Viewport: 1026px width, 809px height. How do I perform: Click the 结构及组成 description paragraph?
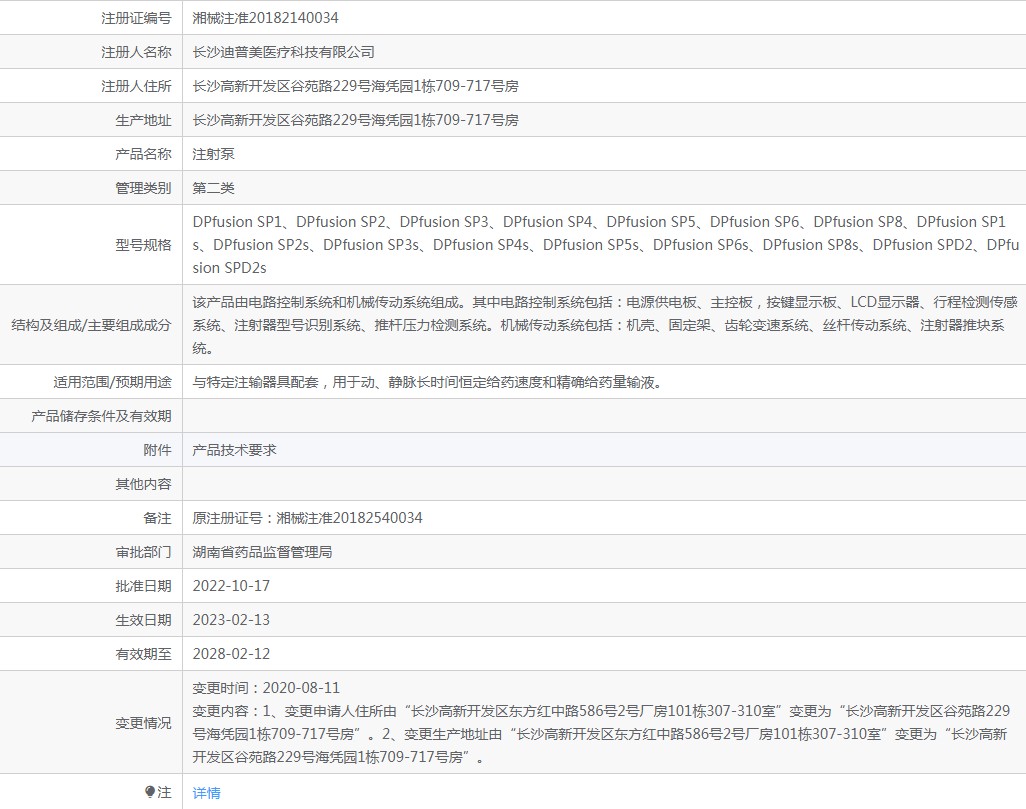point(605,325)
